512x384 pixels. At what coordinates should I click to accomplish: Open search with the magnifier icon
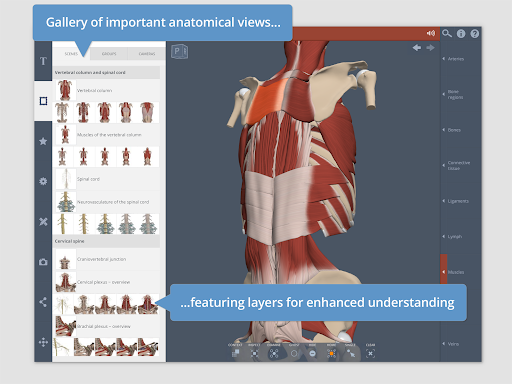tap(447, 33)
